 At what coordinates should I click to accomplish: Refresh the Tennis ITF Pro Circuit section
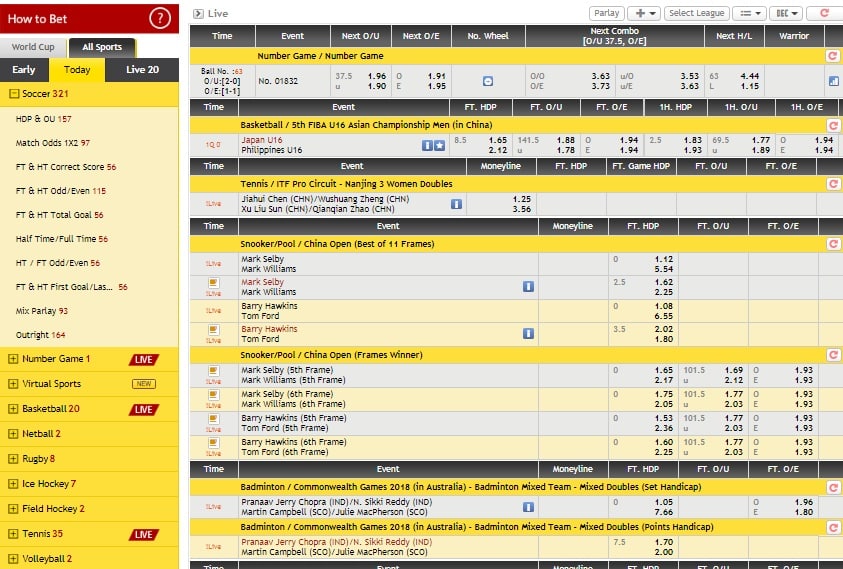[832, 184]
